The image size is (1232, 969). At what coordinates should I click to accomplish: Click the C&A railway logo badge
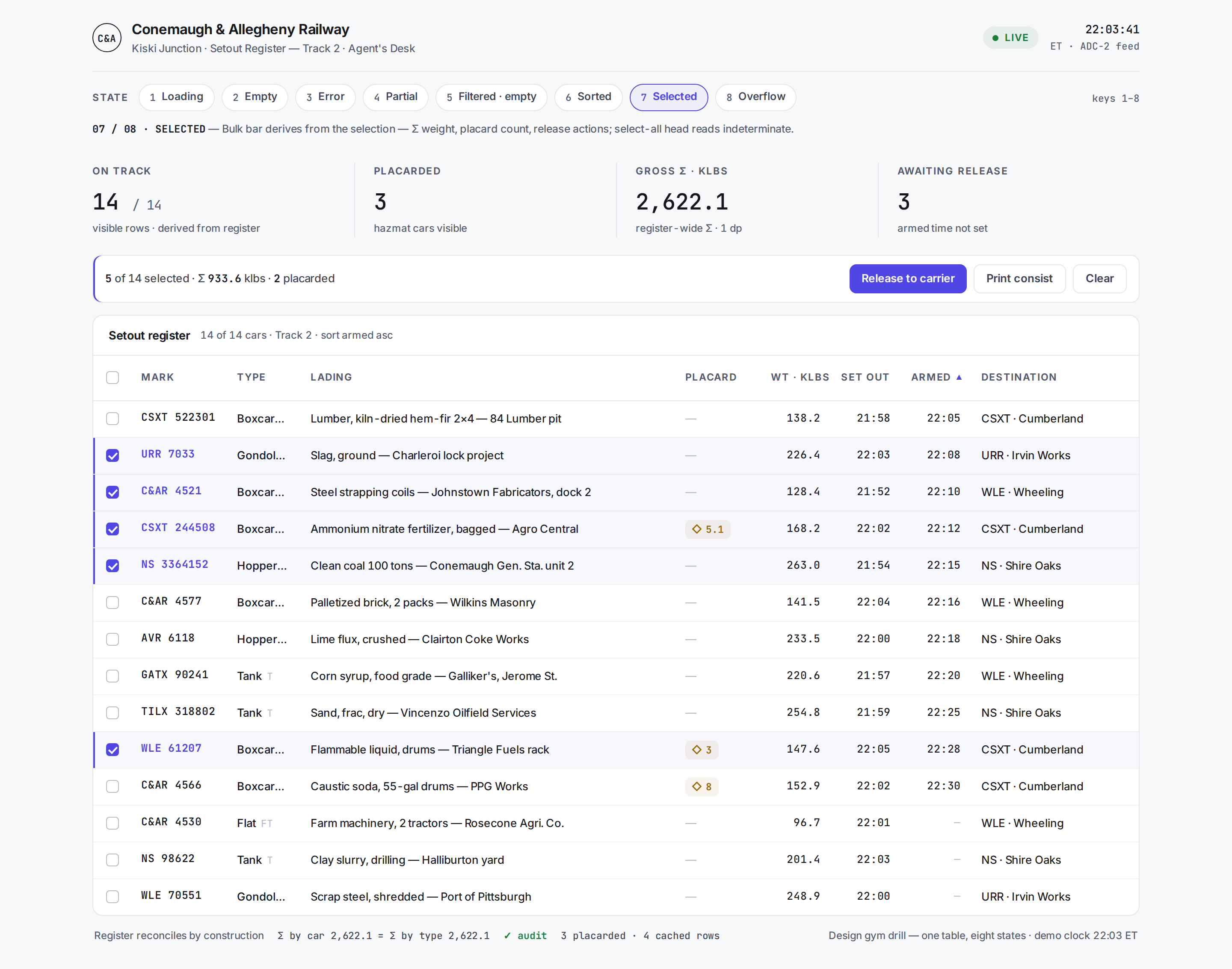tap(107, 38)
